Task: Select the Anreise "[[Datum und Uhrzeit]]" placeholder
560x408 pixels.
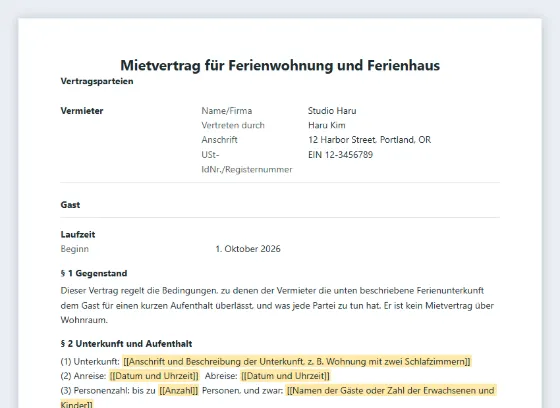Action: pos(154,376)
